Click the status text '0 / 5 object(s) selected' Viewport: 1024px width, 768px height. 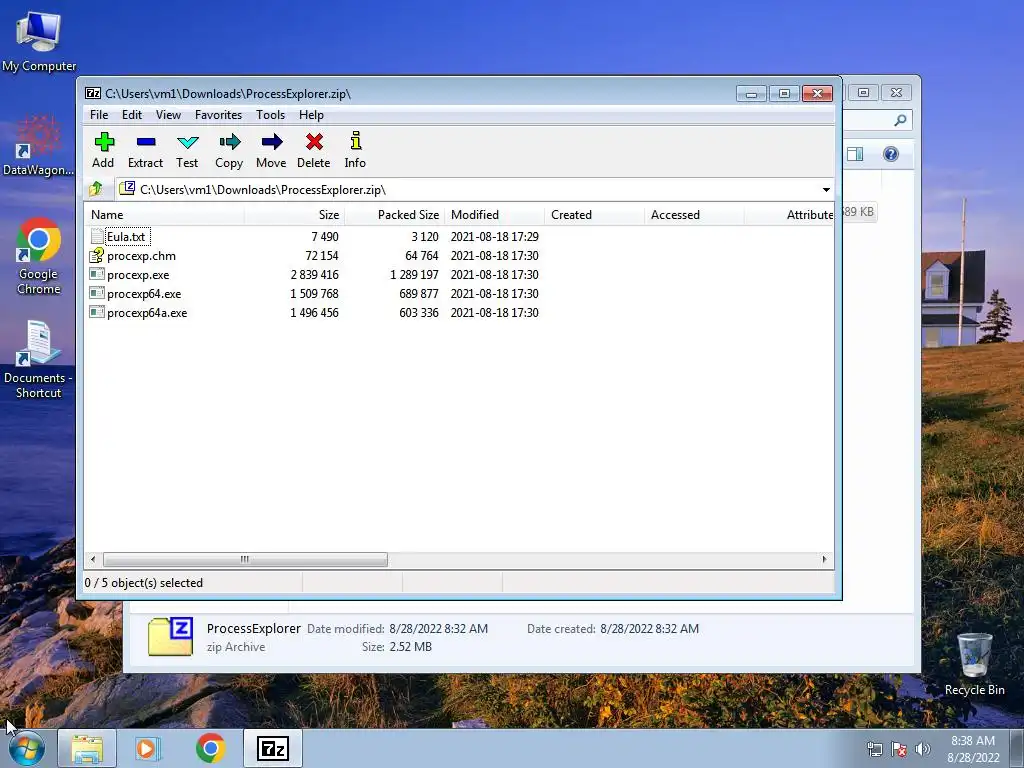click(144, 583)
